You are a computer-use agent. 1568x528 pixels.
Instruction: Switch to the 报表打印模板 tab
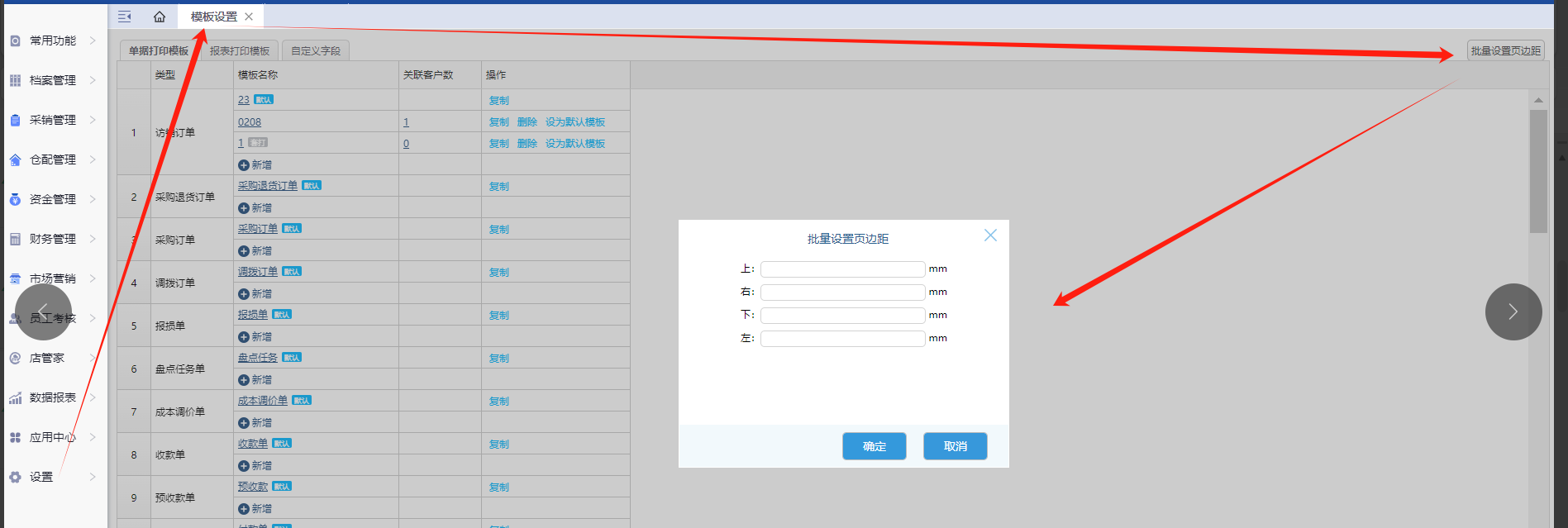click(240, 50)
